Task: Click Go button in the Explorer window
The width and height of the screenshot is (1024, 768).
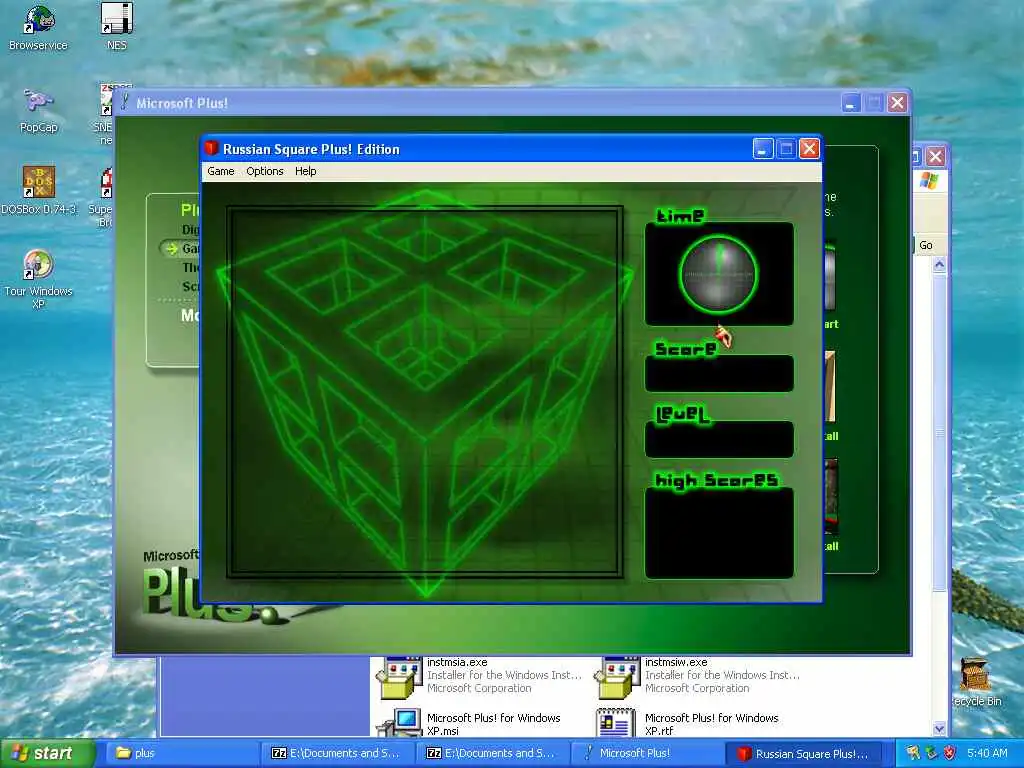Action: pos(924,246)
